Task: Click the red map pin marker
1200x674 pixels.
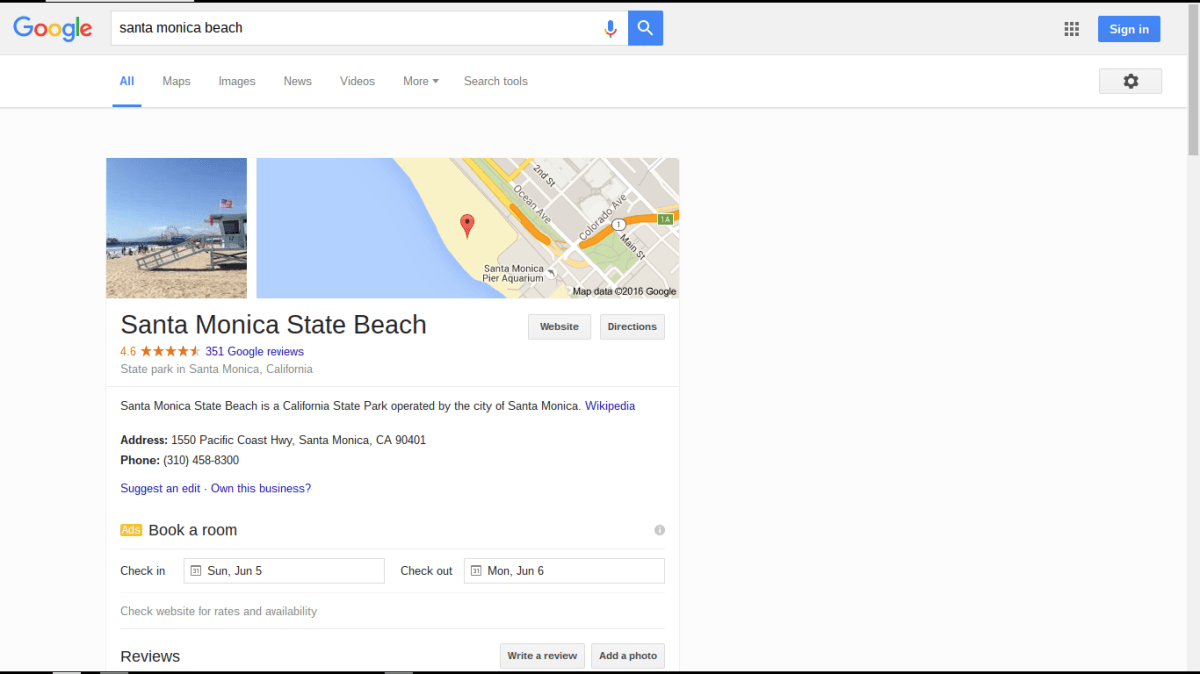Action: pos(467,225)
